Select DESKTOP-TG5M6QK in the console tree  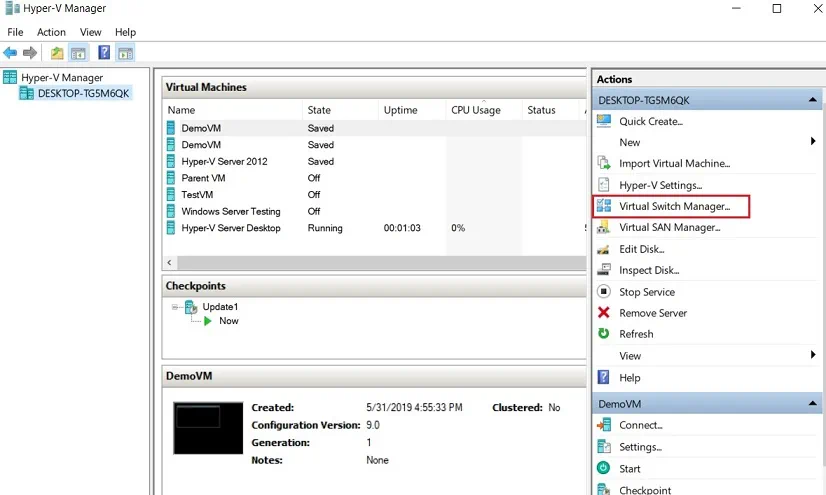tap(83, 93)
